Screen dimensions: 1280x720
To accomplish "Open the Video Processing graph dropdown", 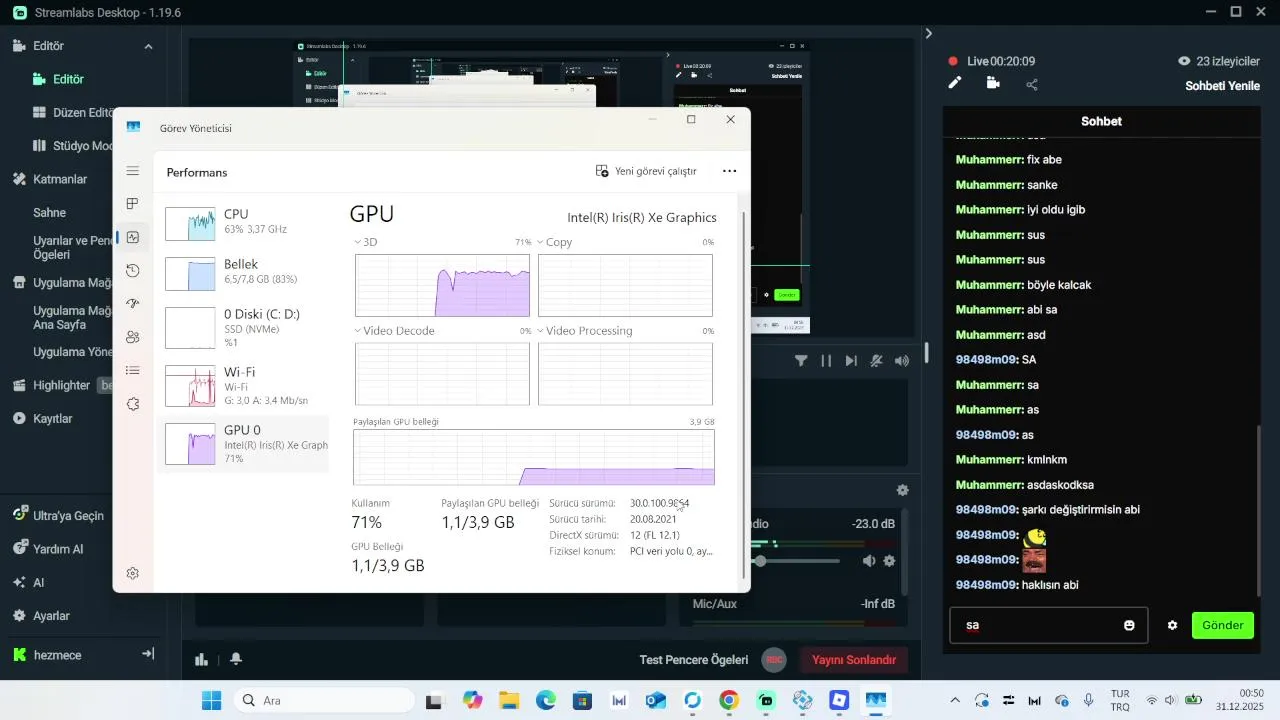I will 585,331.
